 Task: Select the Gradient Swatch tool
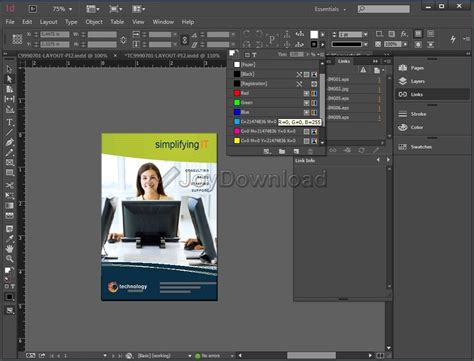click(x=9, y=206)
